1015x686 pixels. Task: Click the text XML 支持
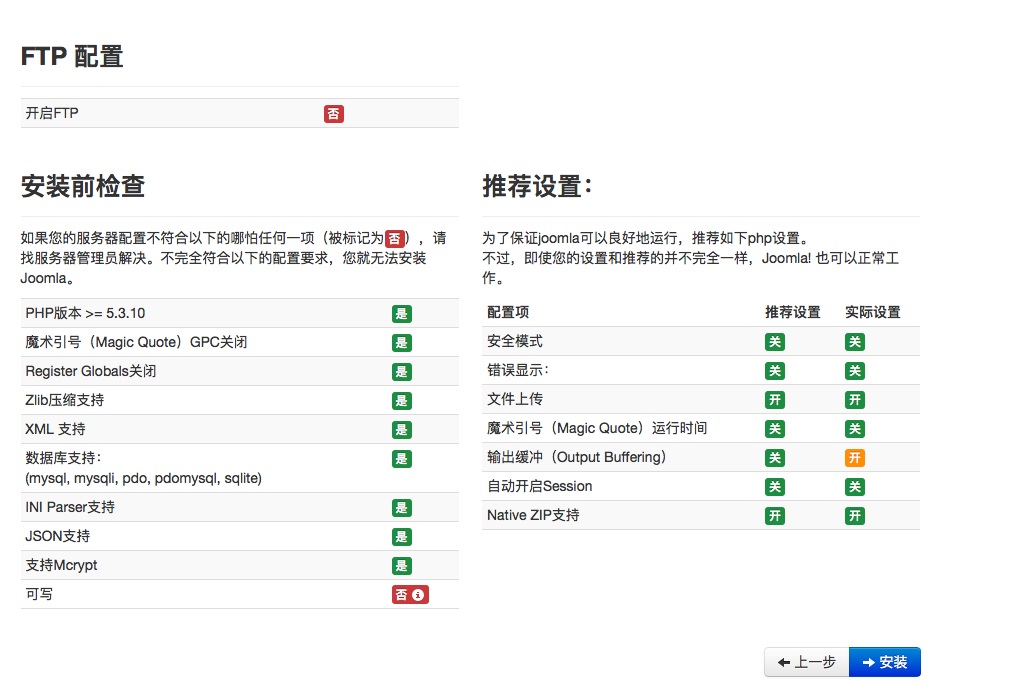[x=56, y=430]
